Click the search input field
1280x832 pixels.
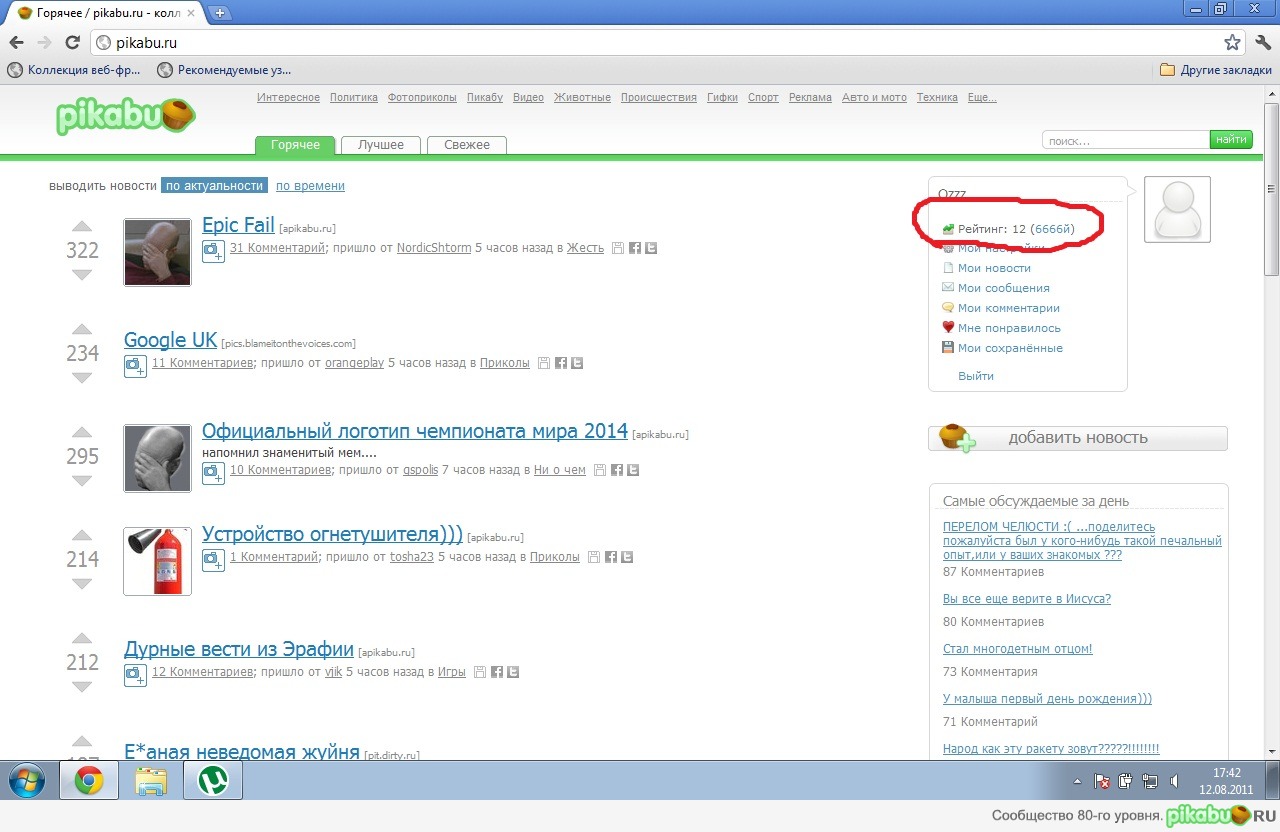tap(1125, 141)
